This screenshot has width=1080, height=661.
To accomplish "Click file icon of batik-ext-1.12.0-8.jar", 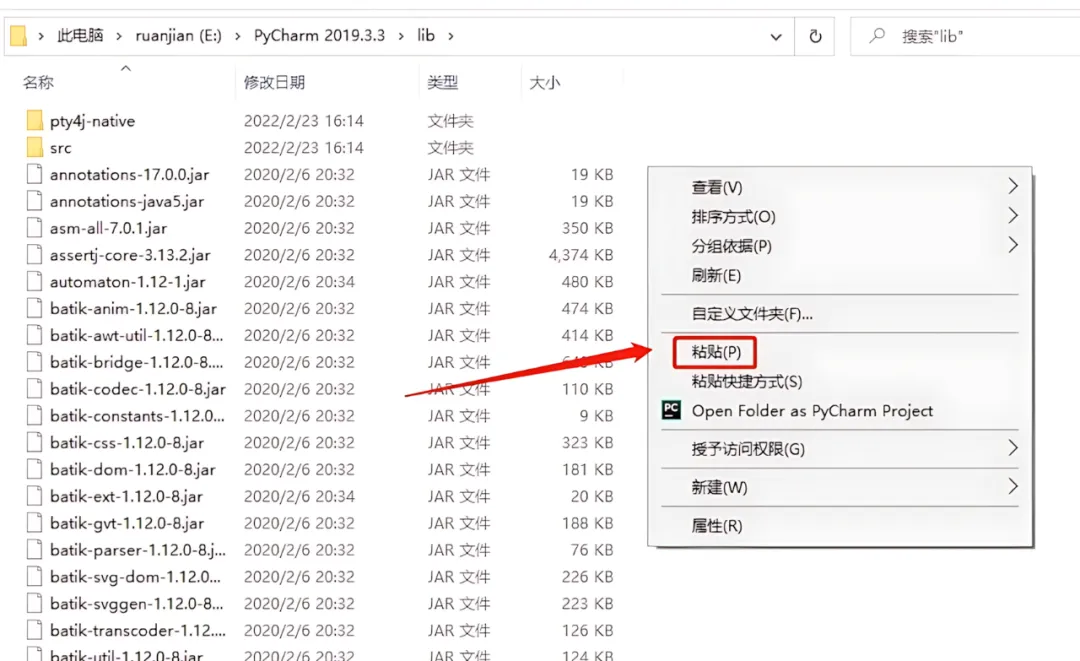I will [34, 496].
